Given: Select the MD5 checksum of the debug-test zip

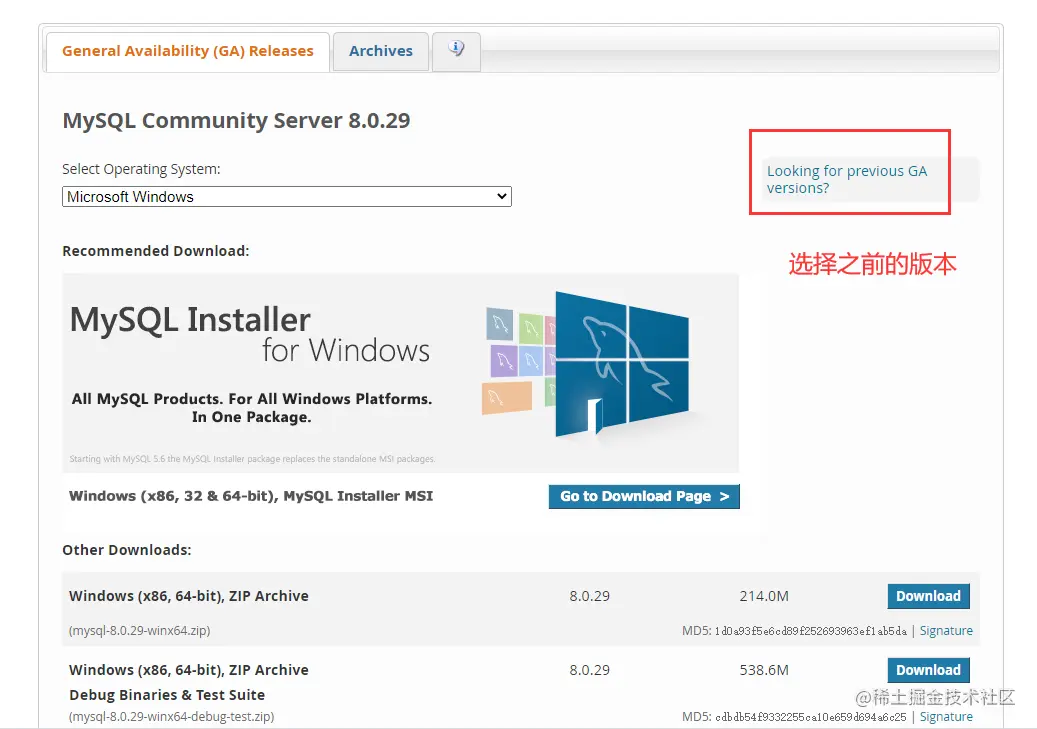Looking at the screenshot, I should (x=811, y=717).
